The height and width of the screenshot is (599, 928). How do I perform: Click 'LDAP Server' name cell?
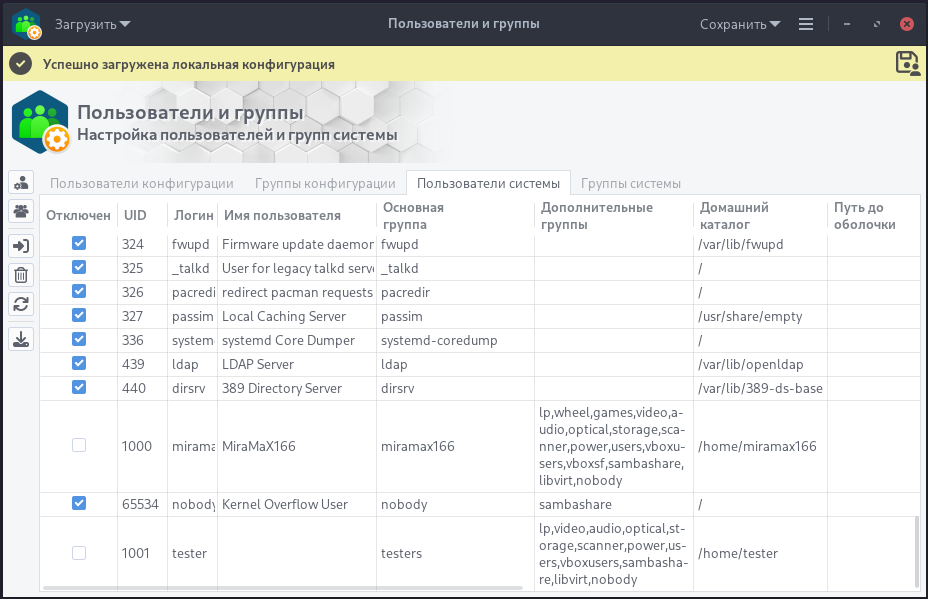297,364
